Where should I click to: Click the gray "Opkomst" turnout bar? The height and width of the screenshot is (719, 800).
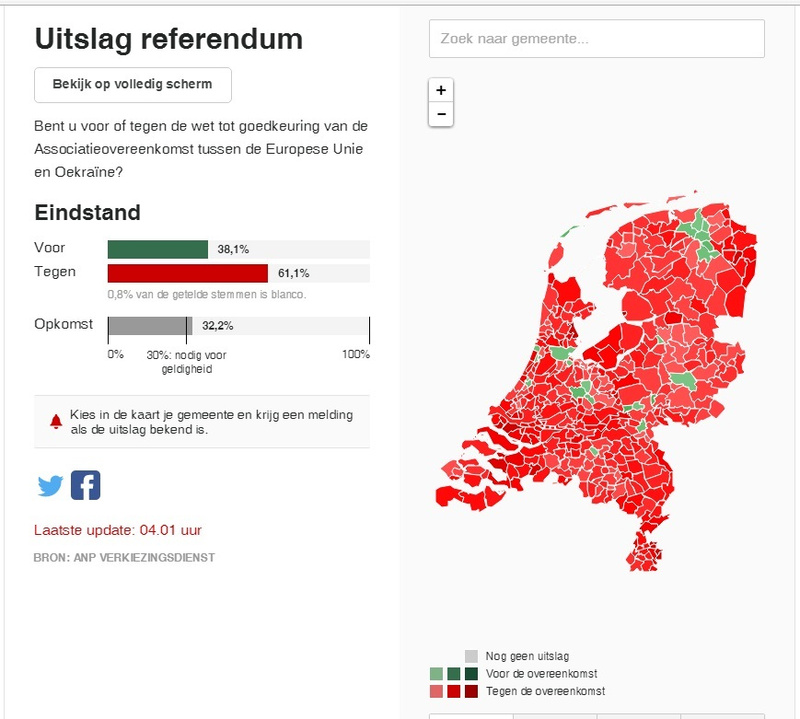click(x=149, y=326)
